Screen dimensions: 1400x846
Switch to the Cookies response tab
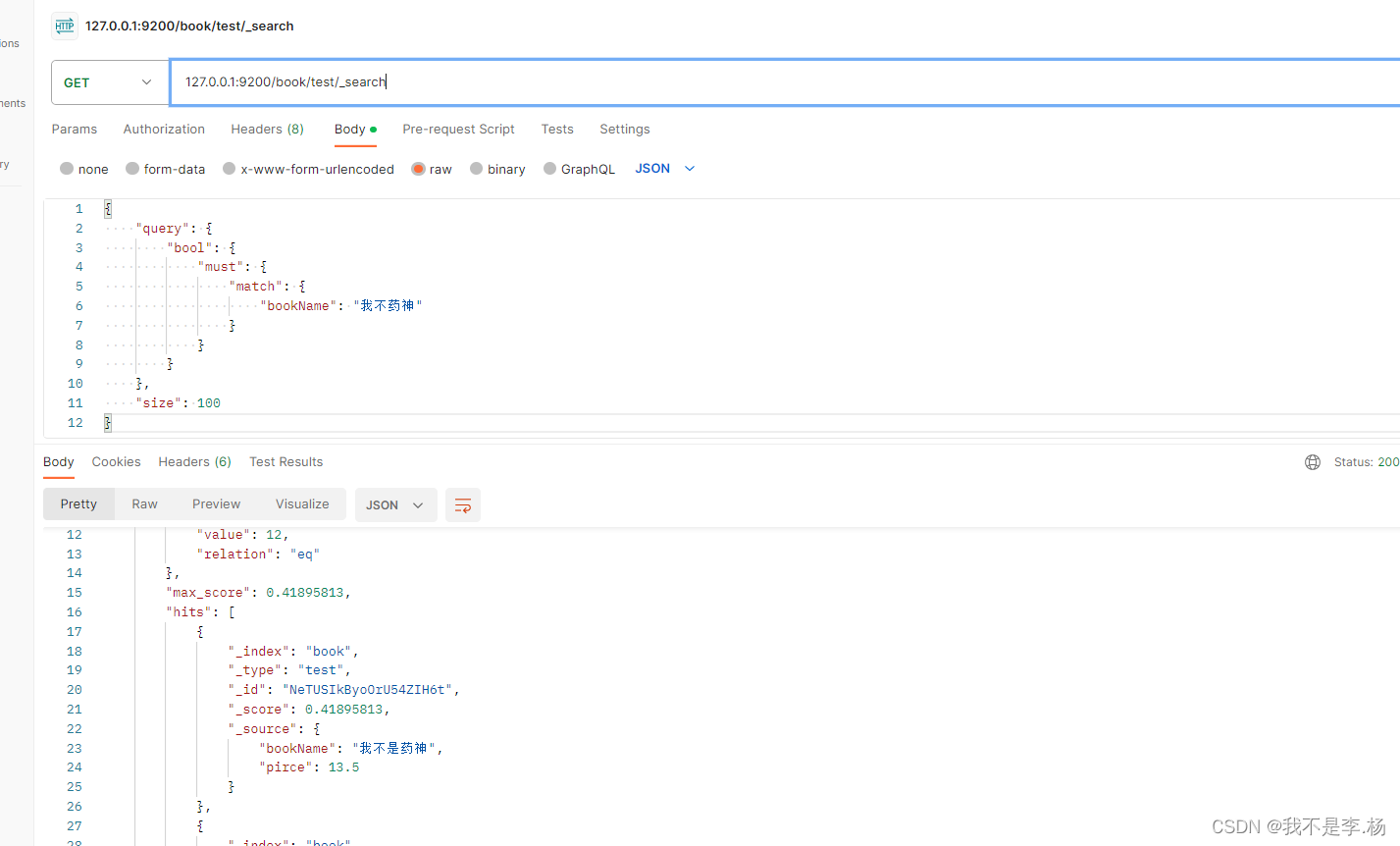coord(116,461)
